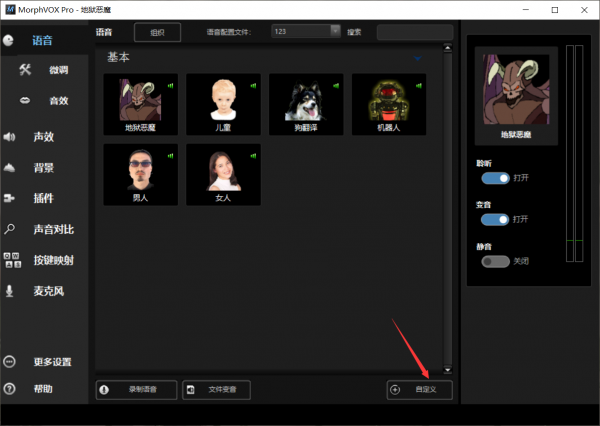The image size is (600, 426).
Task: Click the 更多设置 ellipsis icon
Action: click(x=9, y=362)
